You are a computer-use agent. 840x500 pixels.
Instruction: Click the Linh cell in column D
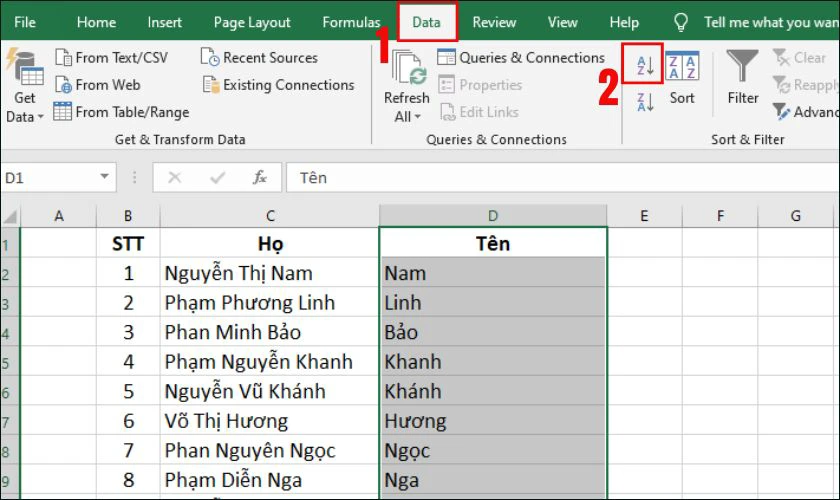pyautogui.click(x=493, y=302)
